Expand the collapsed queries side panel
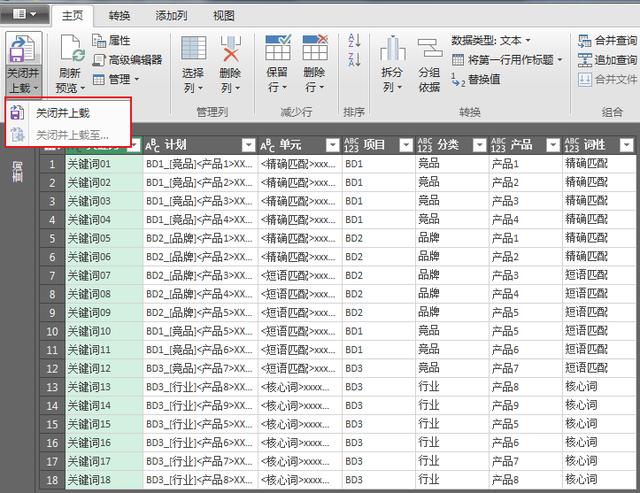 (17, 171)
